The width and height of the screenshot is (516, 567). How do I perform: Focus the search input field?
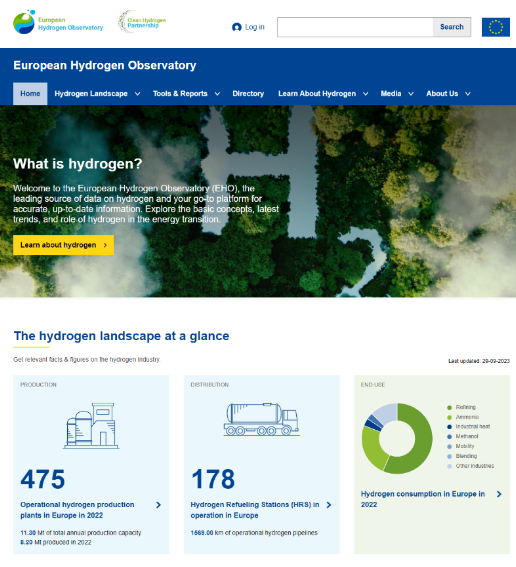[355, 27]
